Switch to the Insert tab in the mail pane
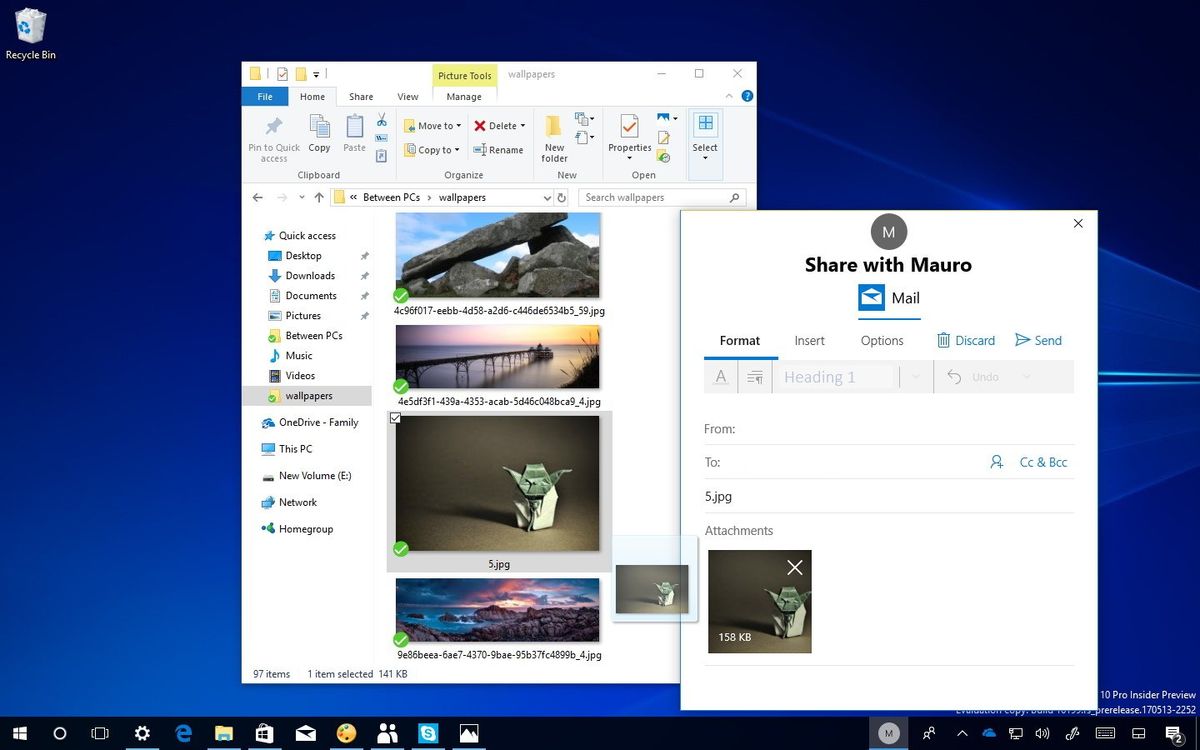Viewport: 1200px width, 750px height. 809,340
